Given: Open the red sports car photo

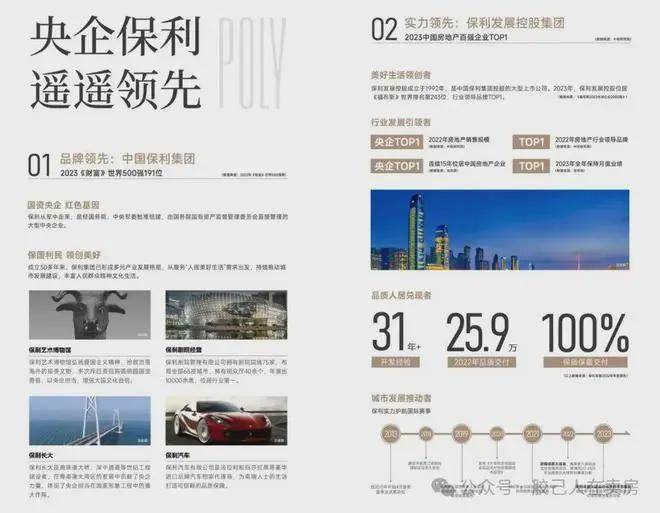Looking at the screenshot, I should click(x=226, y=420).
